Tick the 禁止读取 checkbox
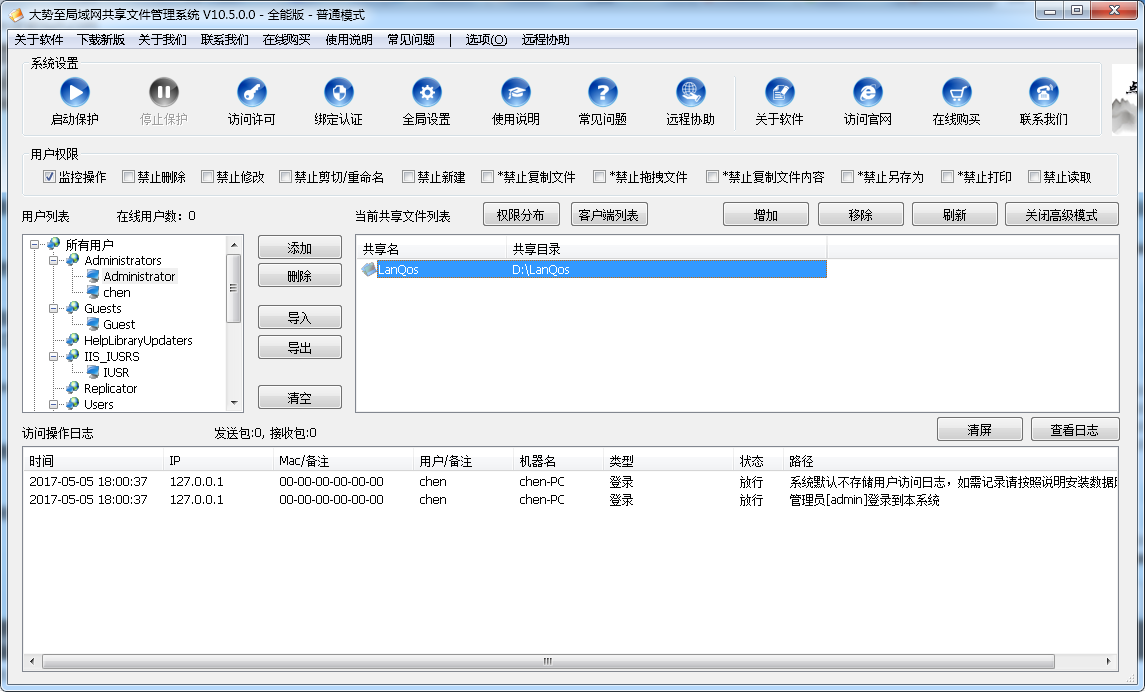The height and width of the screenshot is (692, 1145). tap(1034, 177)
